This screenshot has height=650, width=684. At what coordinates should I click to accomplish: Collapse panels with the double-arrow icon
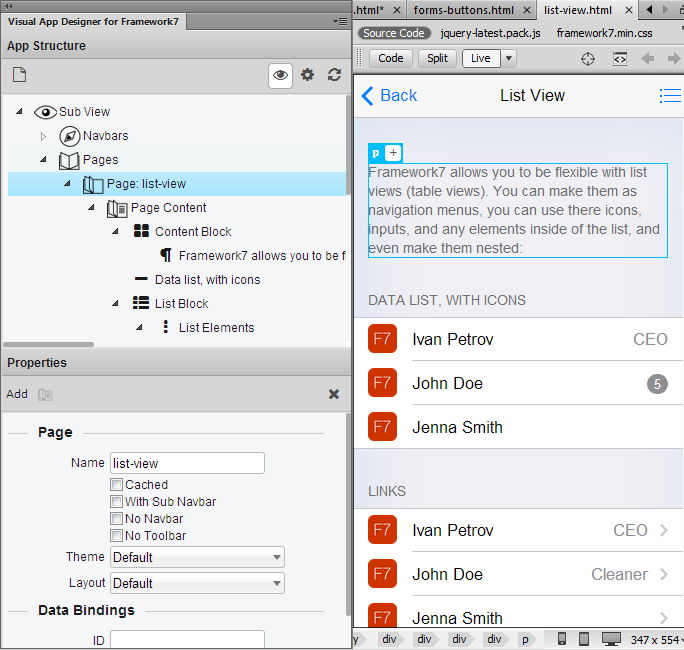coord(8,6)
